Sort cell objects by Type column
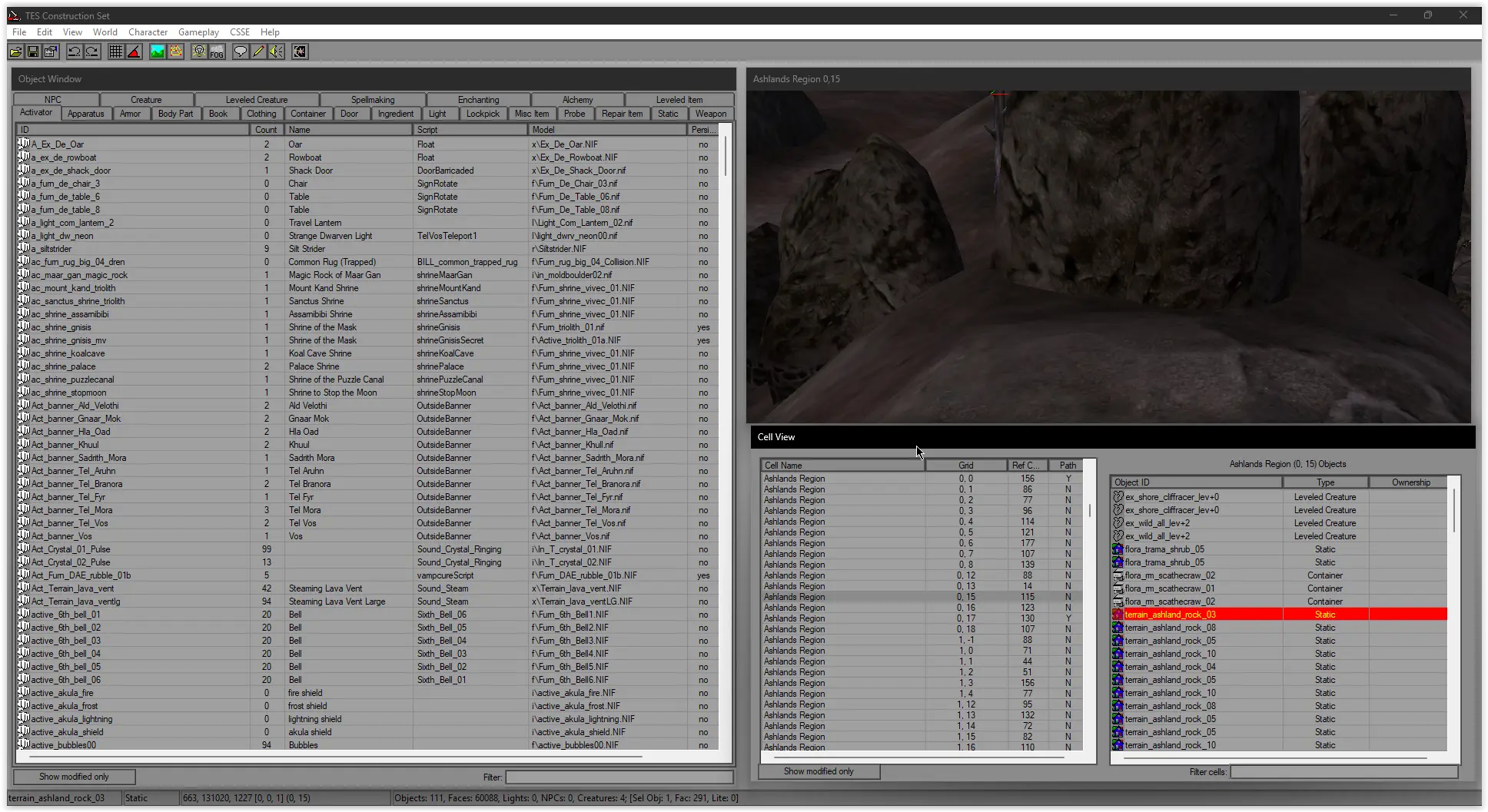Viewport: 1488px width, 812px height. (1325, 482)
